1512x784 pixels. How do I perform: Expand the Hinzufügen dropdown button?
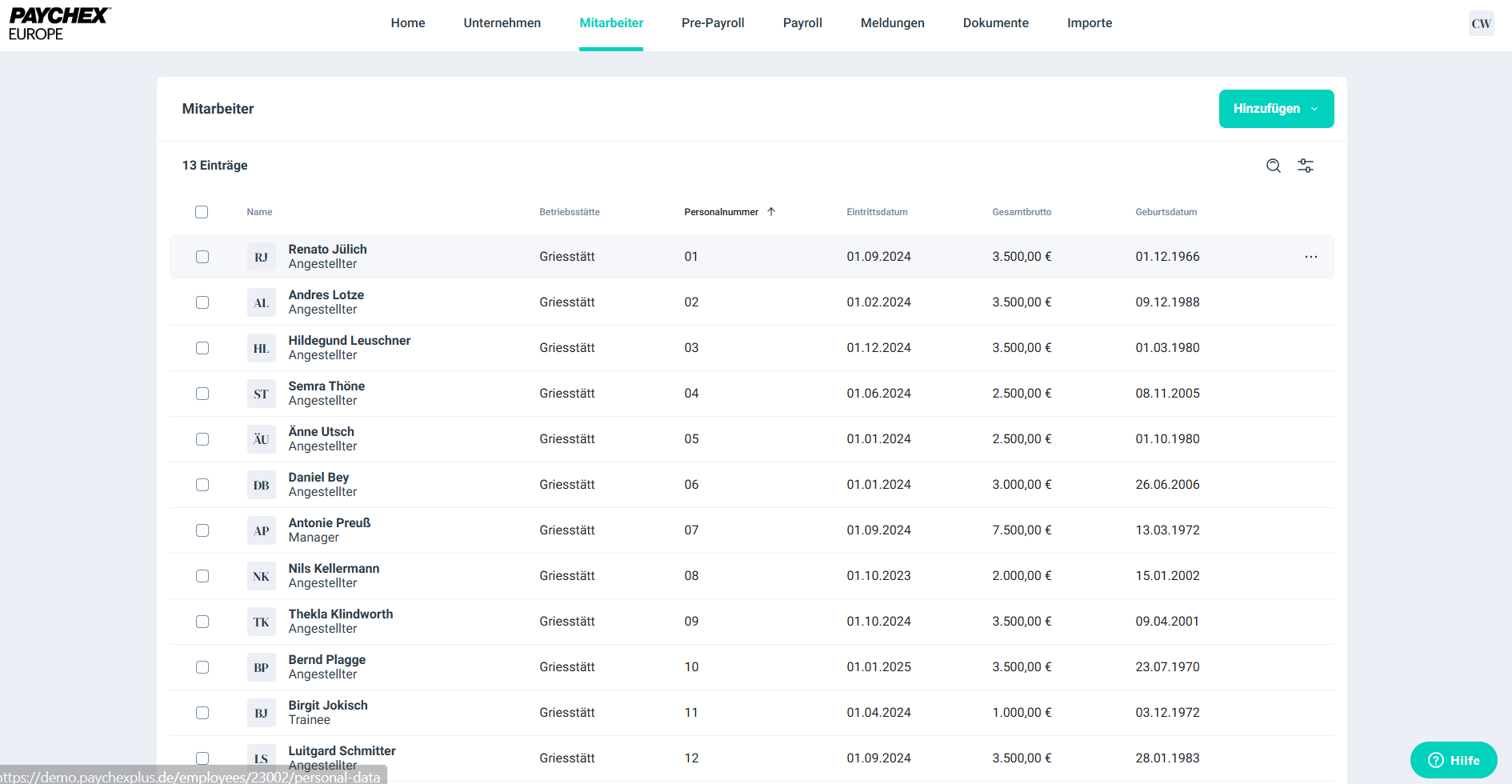pyautogui.click(x=1275, y=109)
